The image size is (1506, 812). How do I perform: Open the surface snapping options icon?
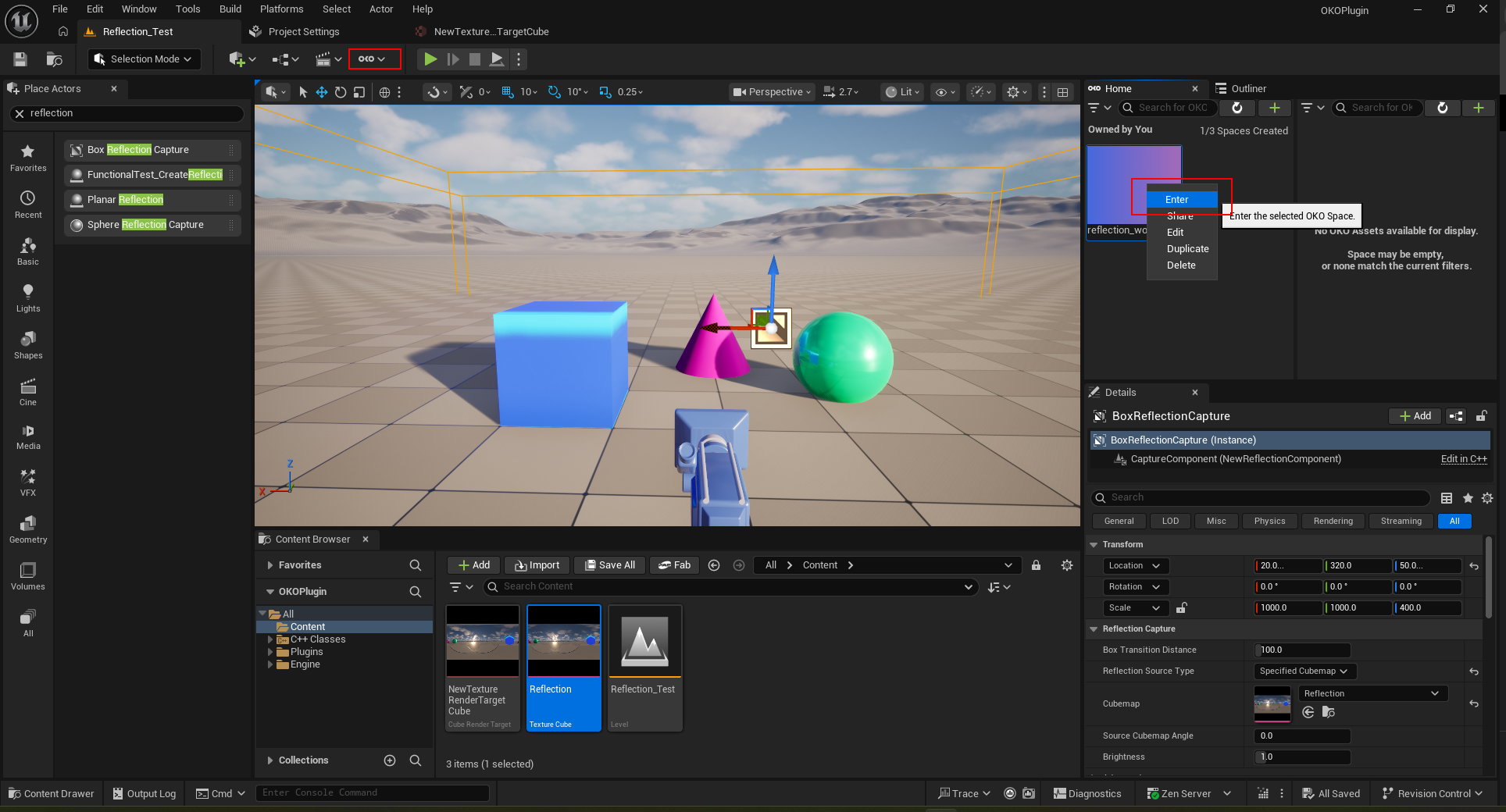pyautogui.click(x=437, y=92)
